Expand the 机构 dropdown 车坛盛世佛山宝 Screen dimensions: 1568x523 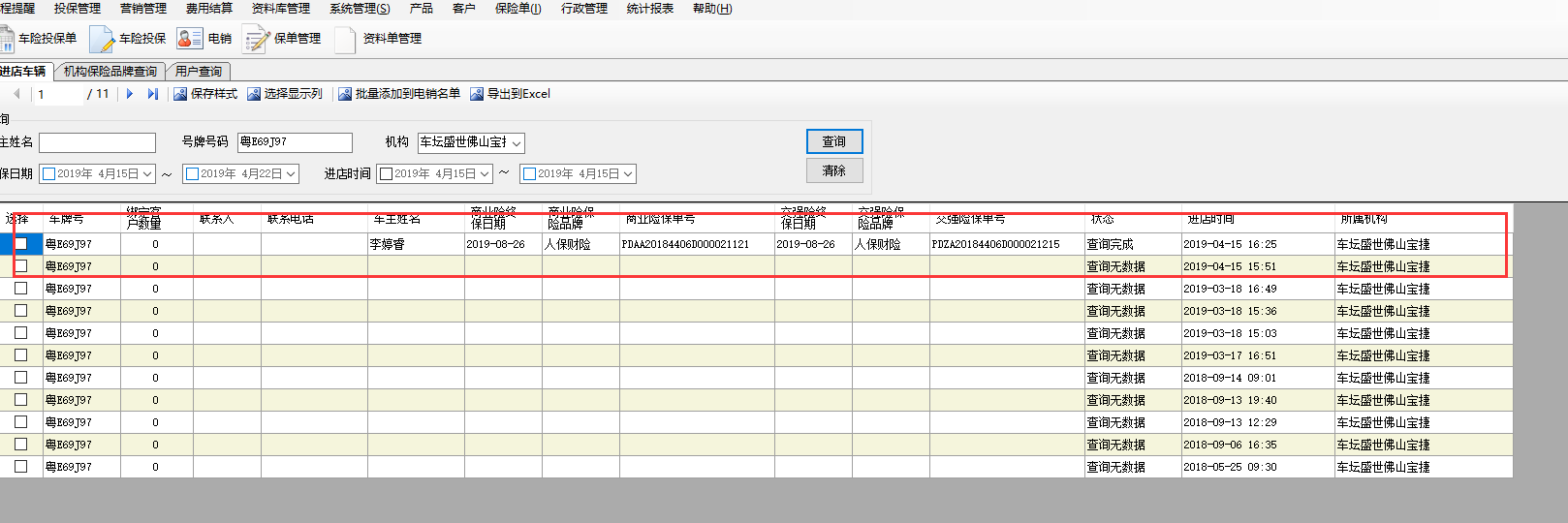(x=517, y=142)
